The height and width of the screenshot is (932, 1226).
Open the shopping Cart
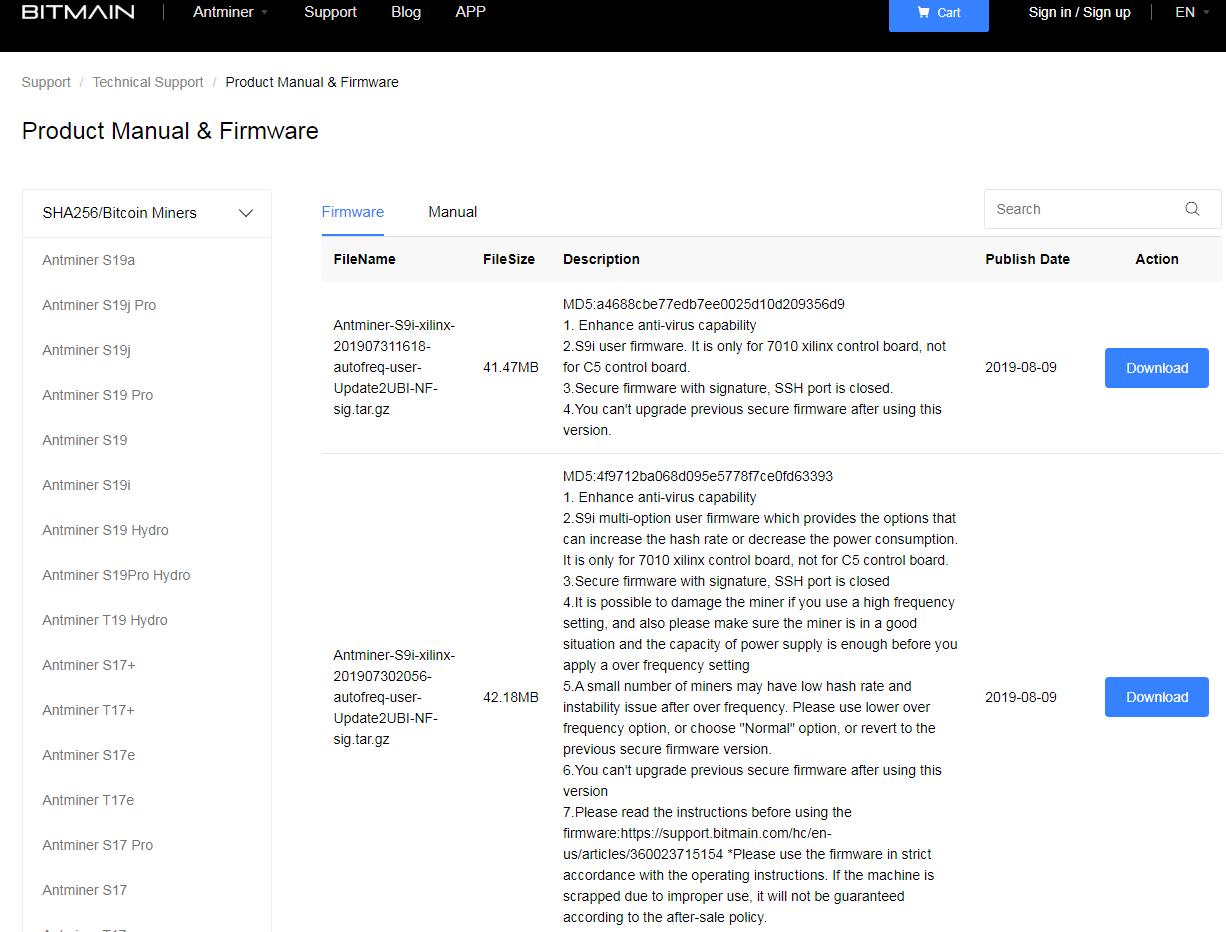[x=938, y=13]
